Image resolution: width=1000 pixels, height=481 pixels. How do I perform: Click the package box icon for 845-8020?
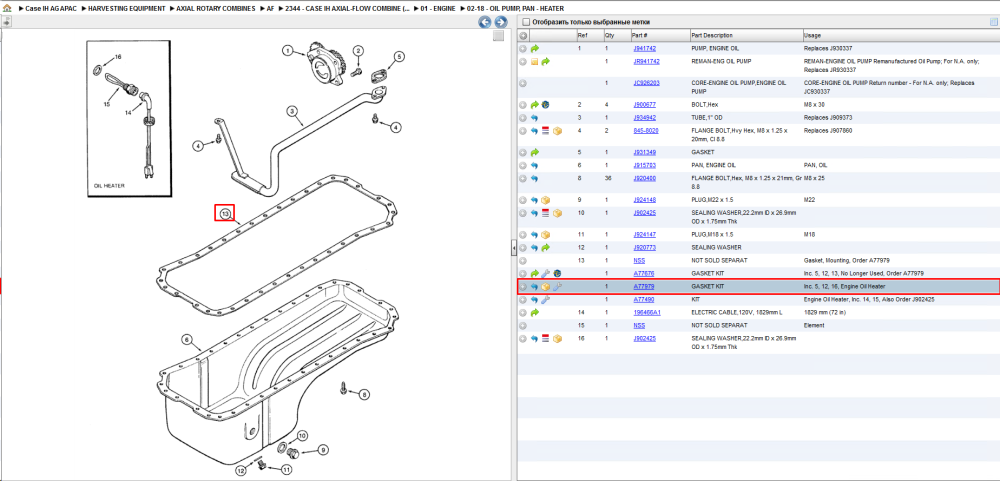pos(557,131)
